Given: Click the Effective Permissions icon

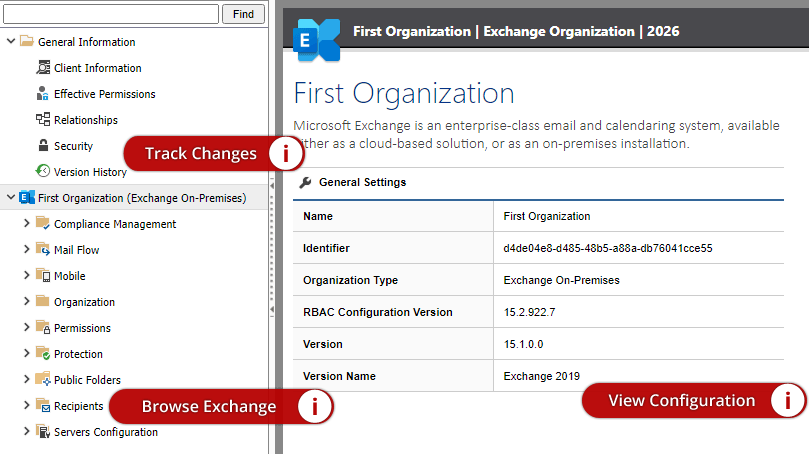Looking at the screenshot, I should click(43, 93).
